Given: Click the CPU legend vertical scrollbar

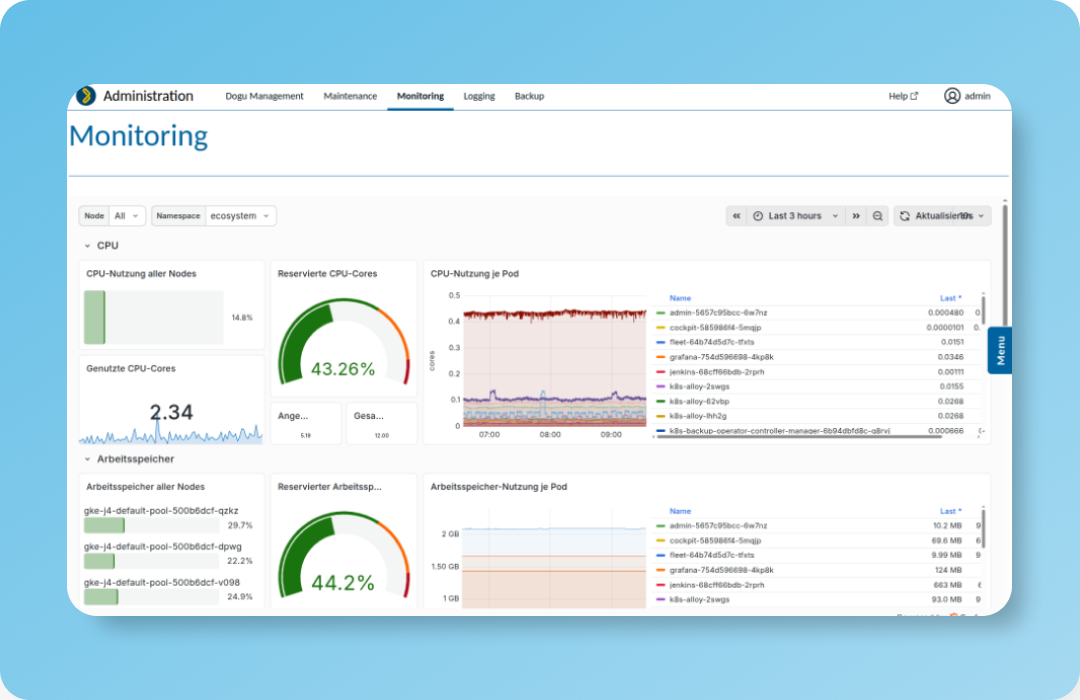Looking at the screenshot, I should (x=983, y=310).
